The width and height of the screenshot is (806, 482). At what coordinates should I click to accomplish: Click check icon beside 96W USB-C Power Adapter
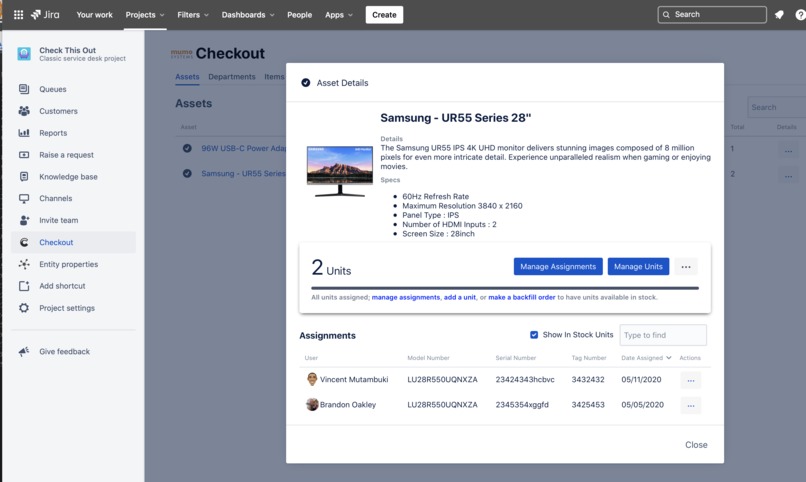coord(187,148)
